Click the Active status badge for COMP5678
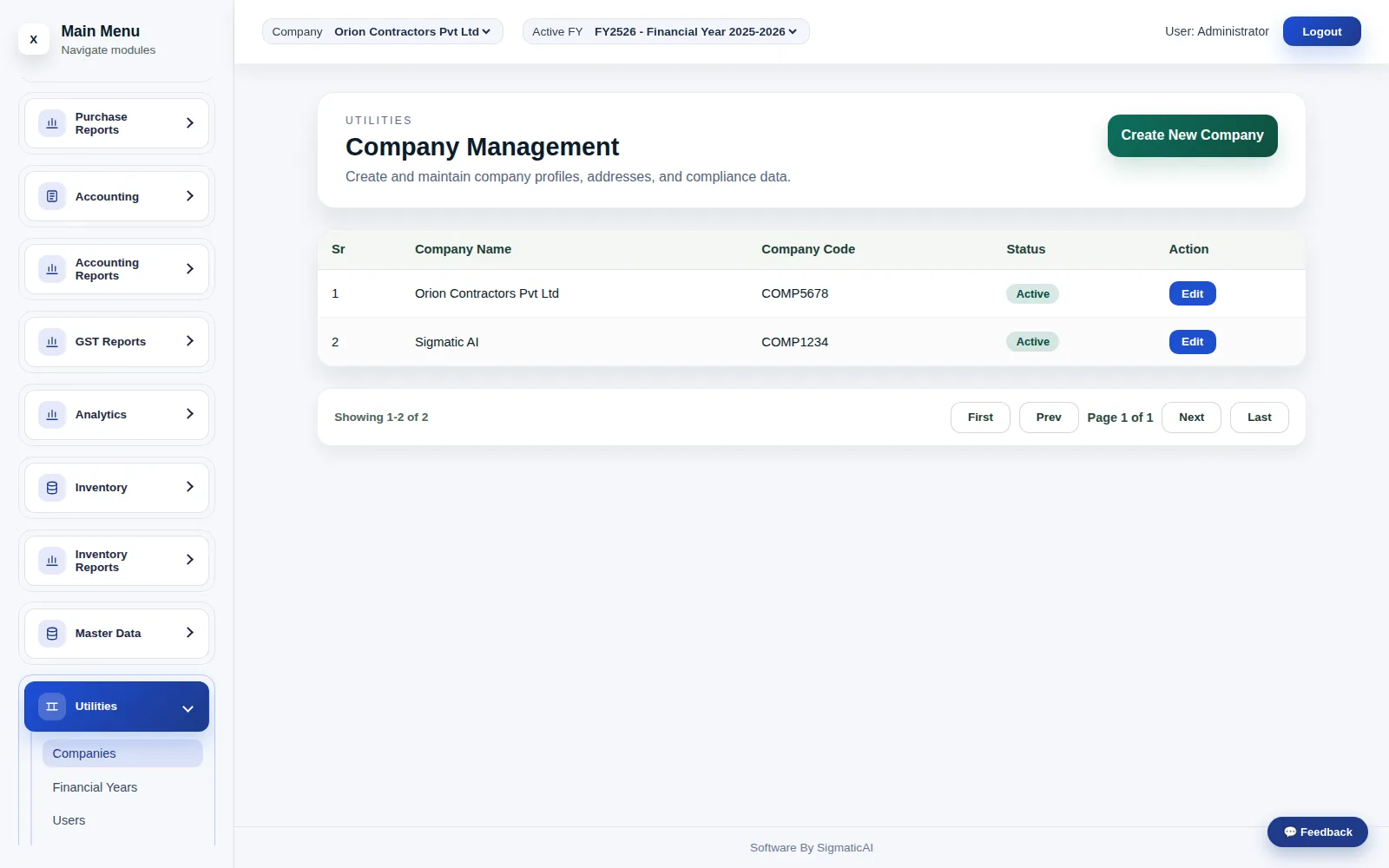This screenshot has width=1389, height=868. coord(1032,293)
